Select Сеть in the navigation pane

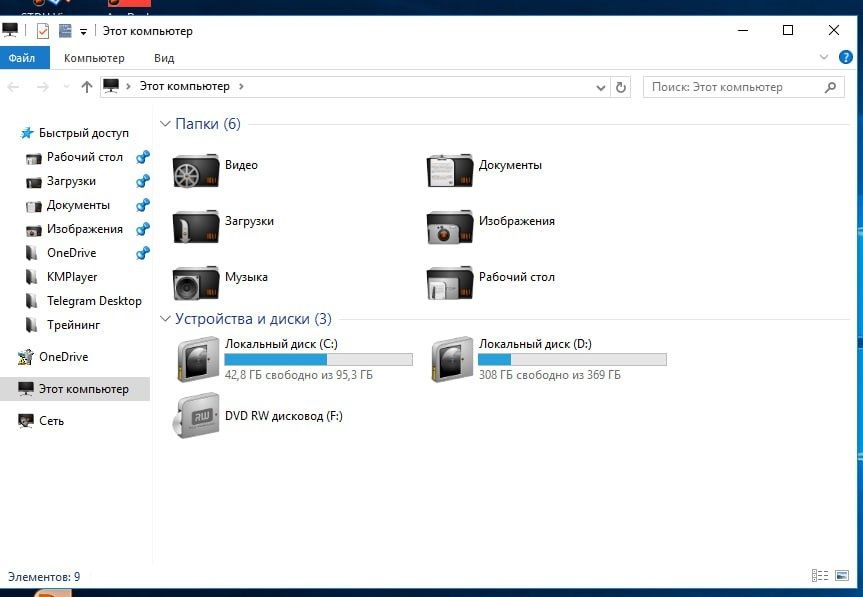(x=51, y=421)
